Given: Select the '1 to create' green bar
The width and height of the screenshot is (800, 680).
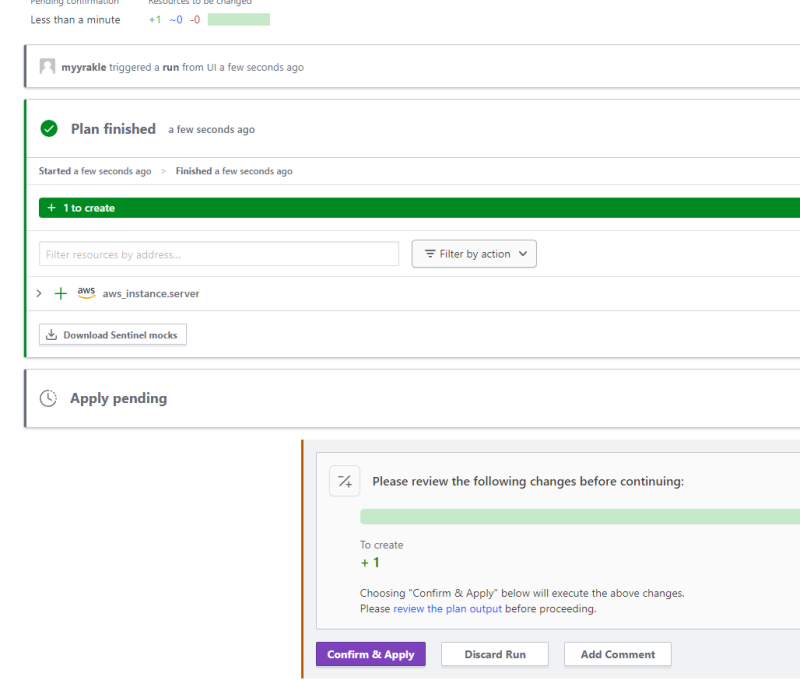Looking at the screenshot, I should tap(419, 208).
